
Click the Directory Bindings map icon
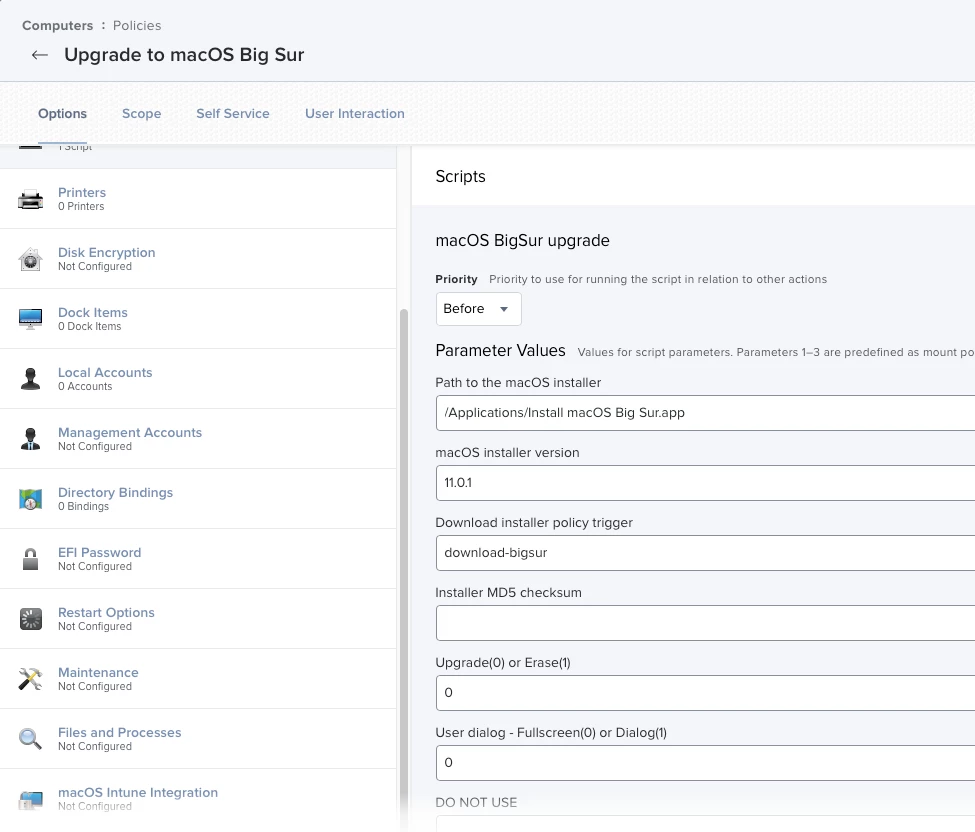[30, 499]
